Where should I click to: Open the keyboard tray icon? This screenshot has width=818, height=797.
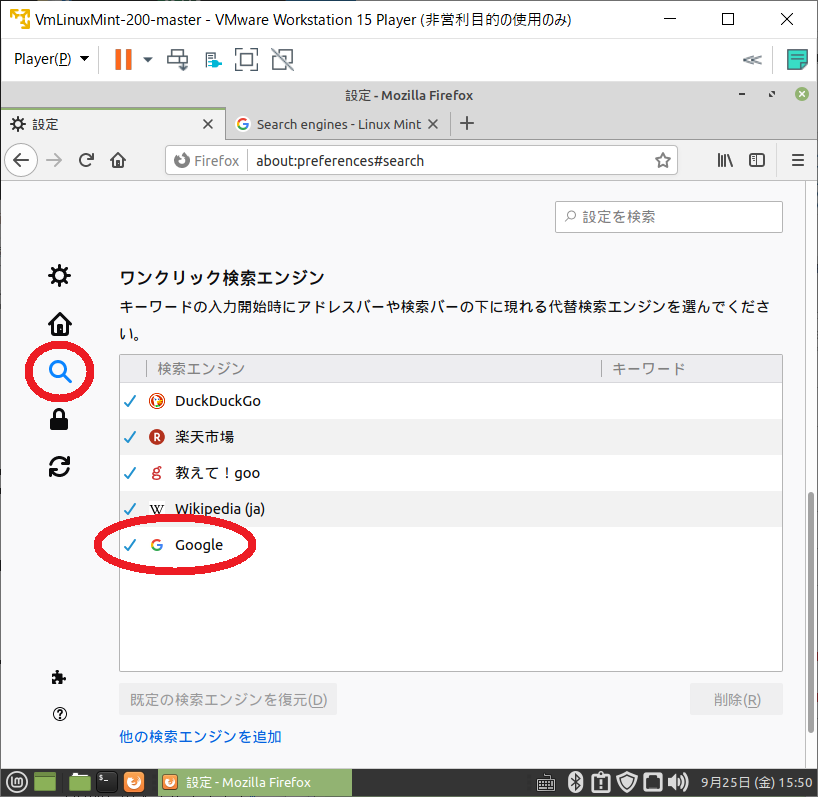click(x=546, y=783)
